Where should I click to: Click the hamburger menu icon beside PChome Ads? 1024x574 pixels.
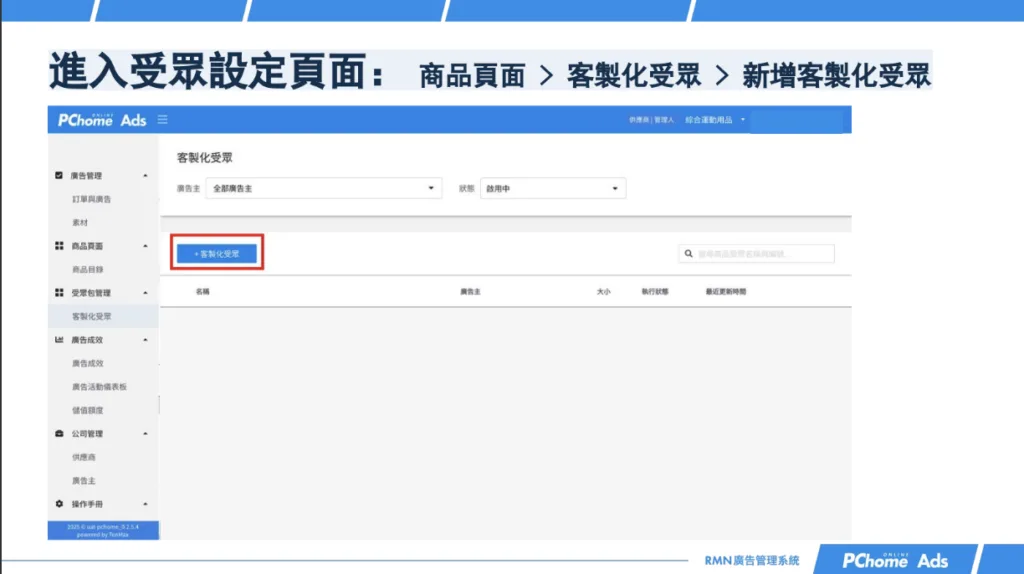tap(162, 120)
